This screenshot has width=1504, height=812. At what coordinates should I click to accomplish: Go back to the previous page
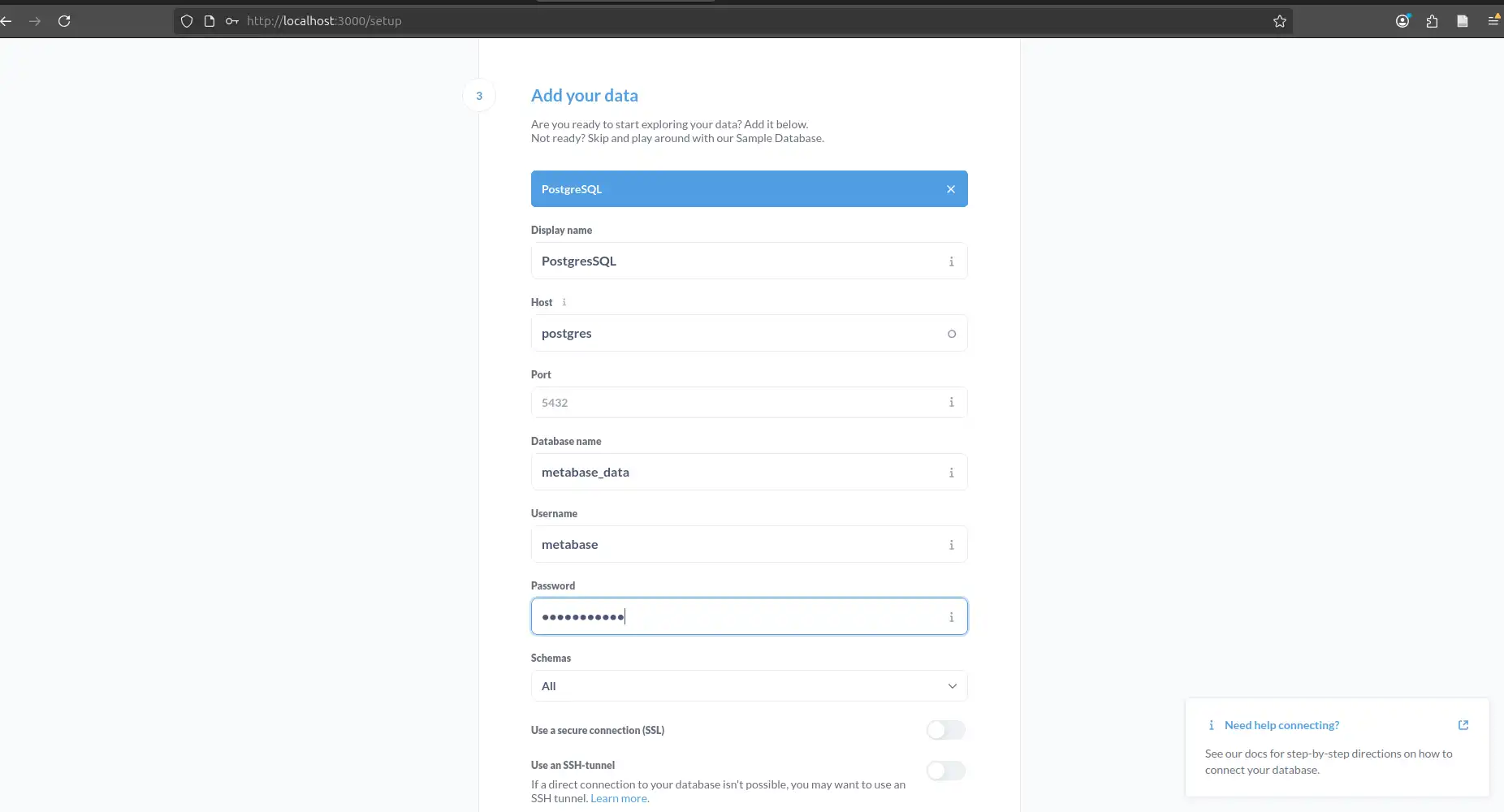(x=6, y=21)
